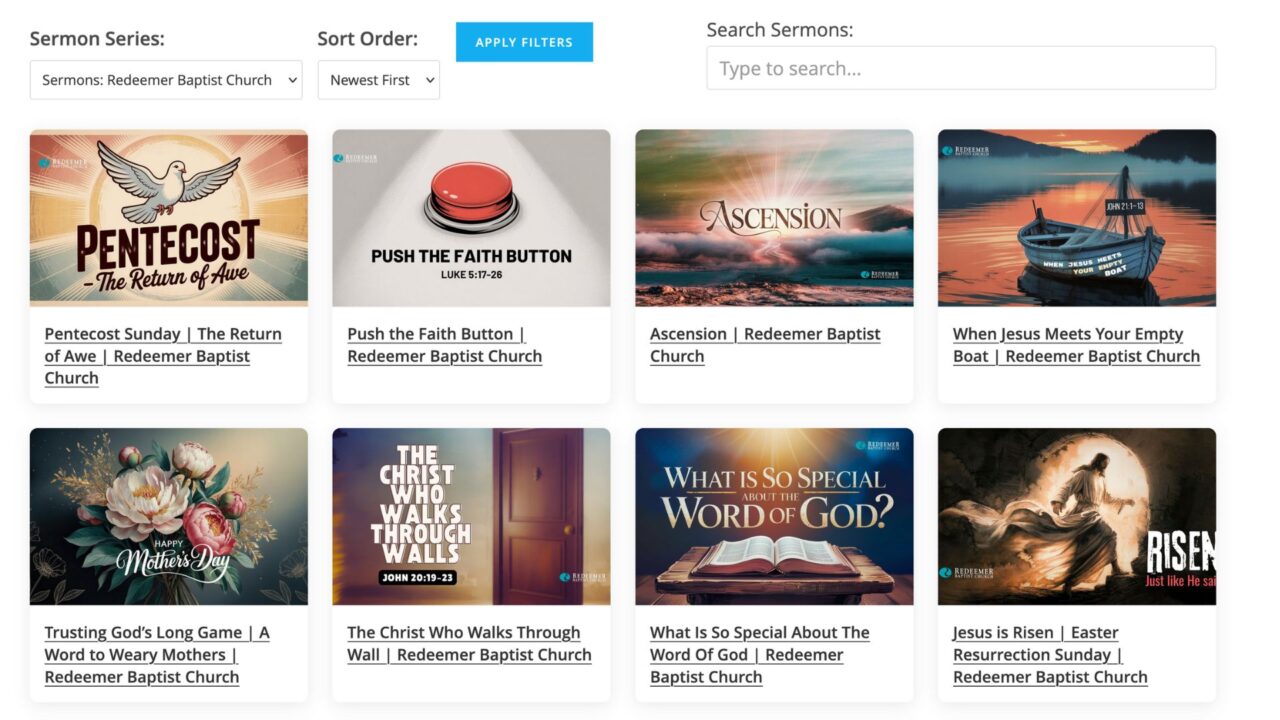Select the red Push the Faith Button image
1280x720 pixels.
pos(471,217)
